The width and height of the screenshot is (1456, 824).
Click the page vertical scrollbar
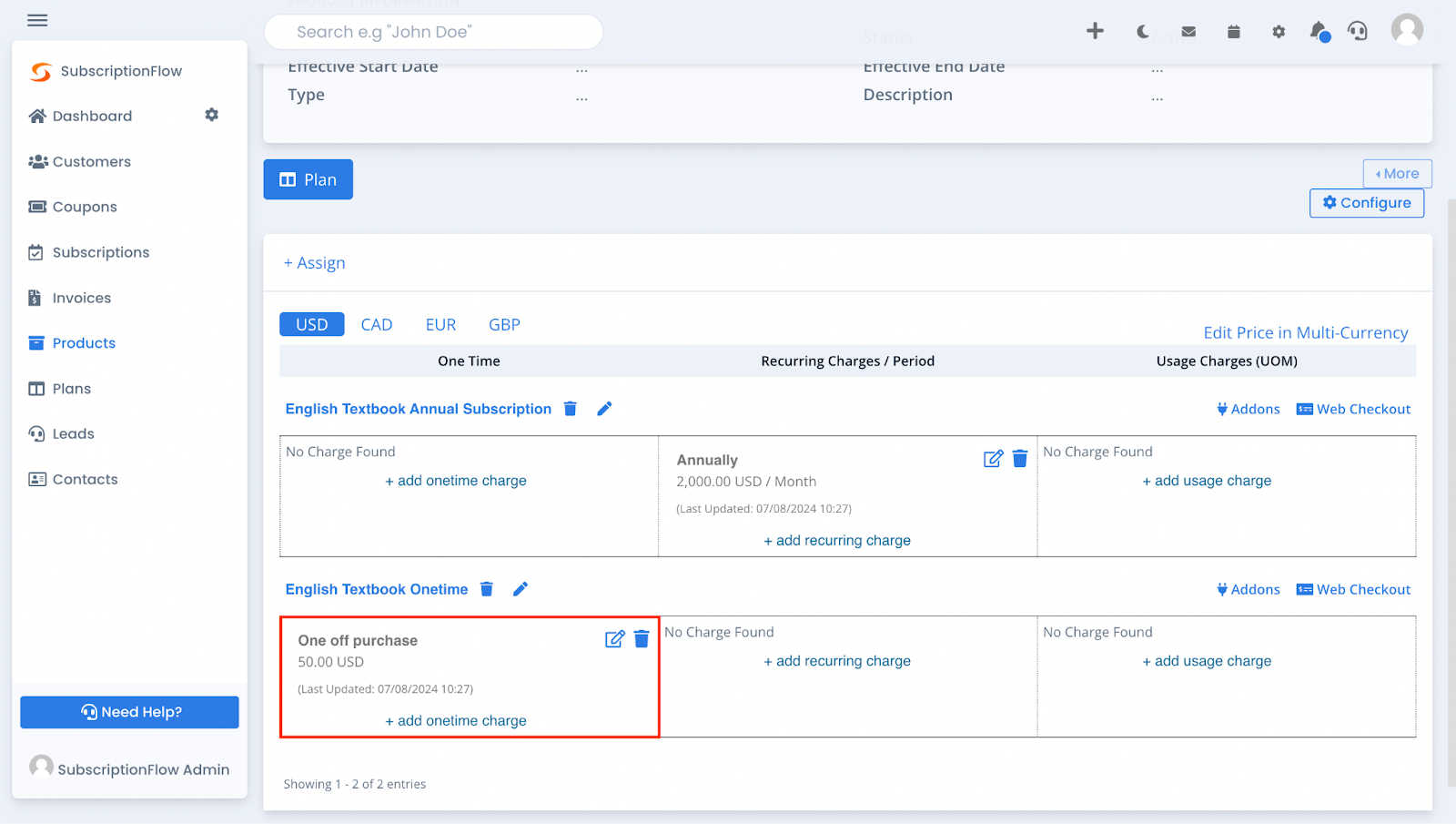pyautogui.click(x=1451, y=492)
